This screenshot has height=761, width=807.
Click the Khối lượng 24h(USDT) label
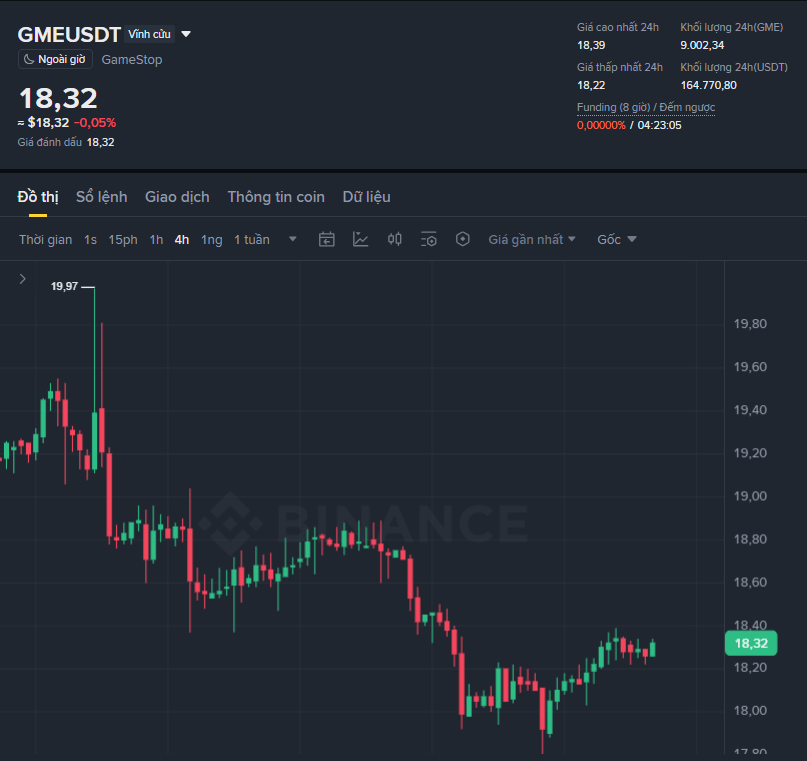pos(734,67)
